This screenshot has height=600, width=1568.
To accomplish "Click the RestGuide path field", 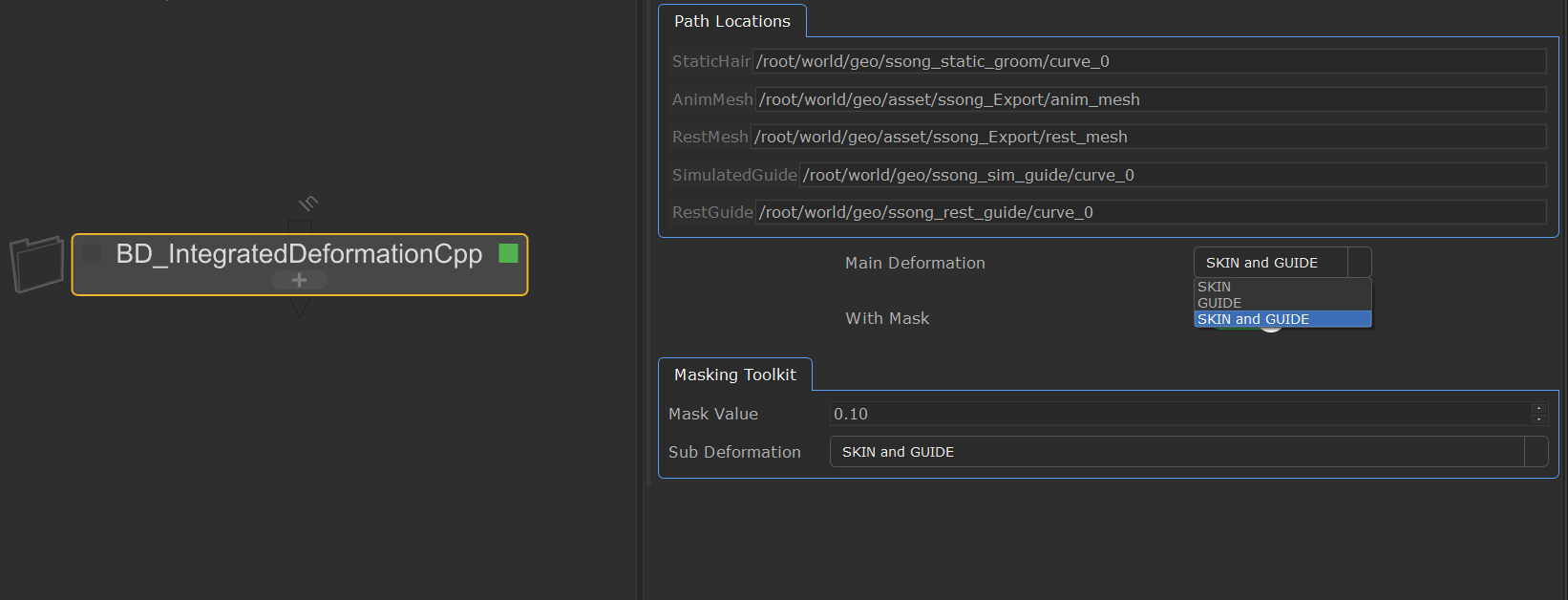I will pos(1150,212).
